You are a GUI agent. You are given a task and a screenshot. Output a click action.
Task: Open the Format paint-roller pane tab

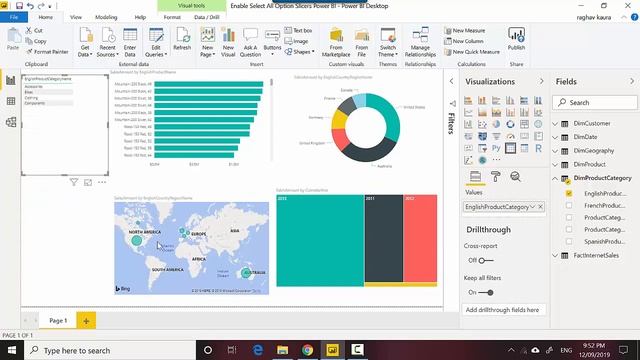pos(496,176)
